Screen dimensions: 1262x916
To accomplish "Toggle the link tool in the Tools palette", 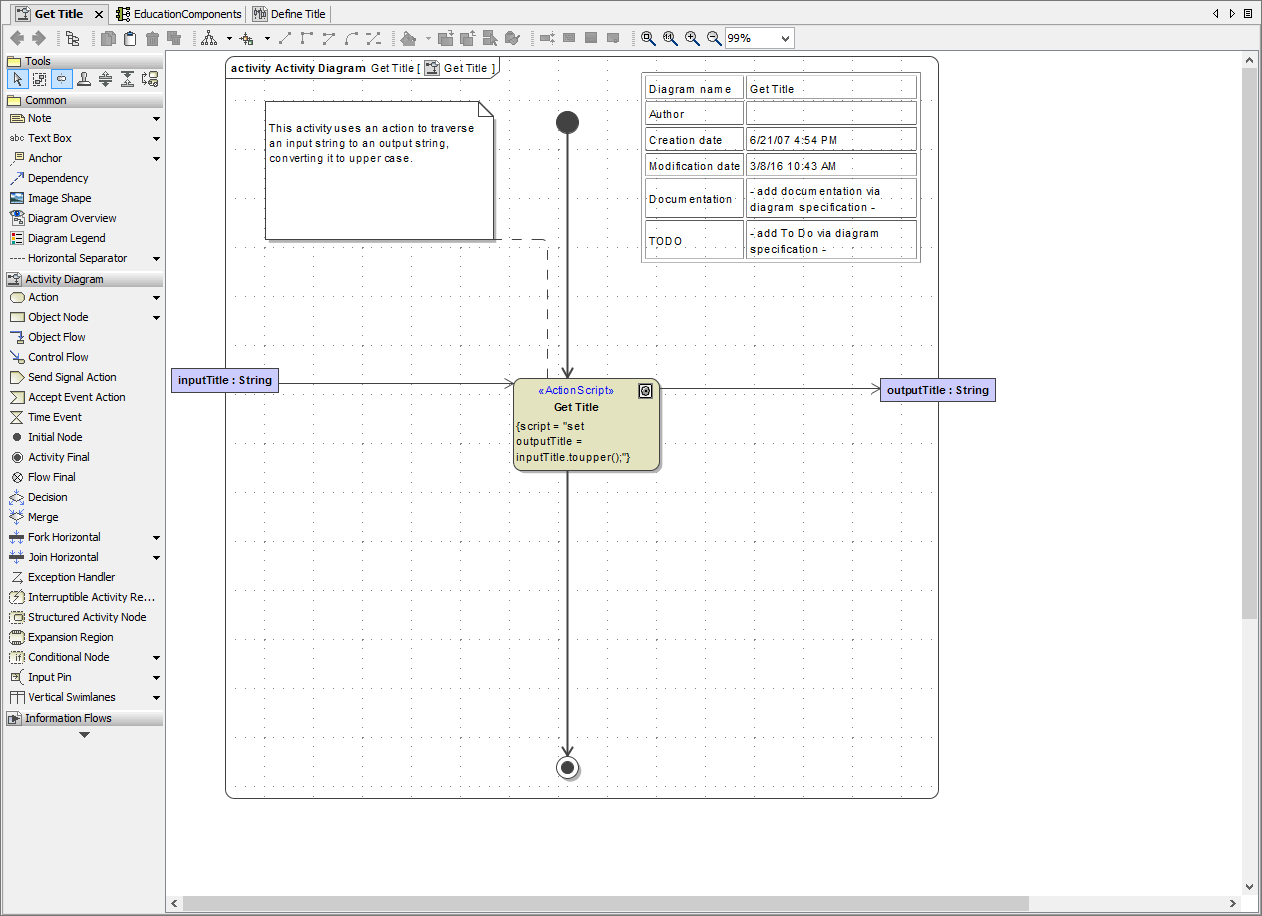I will [x=62, y=78].
